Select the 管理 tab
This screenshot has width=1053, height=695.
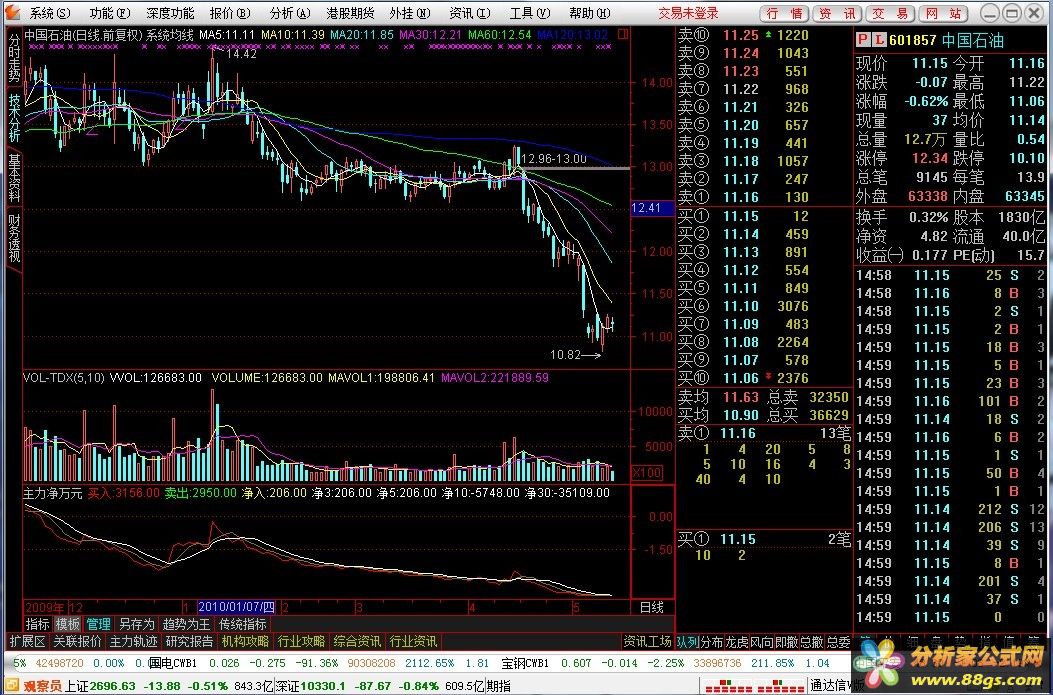click(x=97, y=624)
